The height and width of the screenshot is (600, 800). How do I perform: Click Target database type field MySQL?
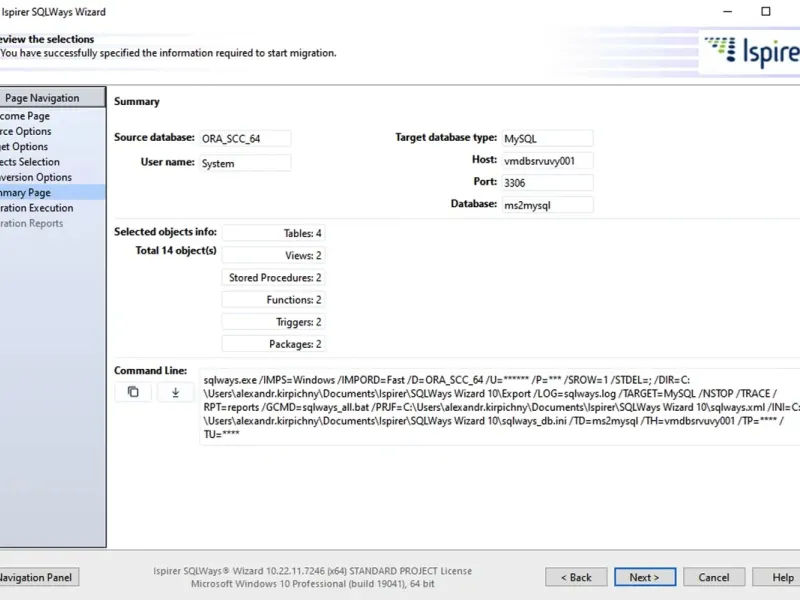(x=547, y=138)
